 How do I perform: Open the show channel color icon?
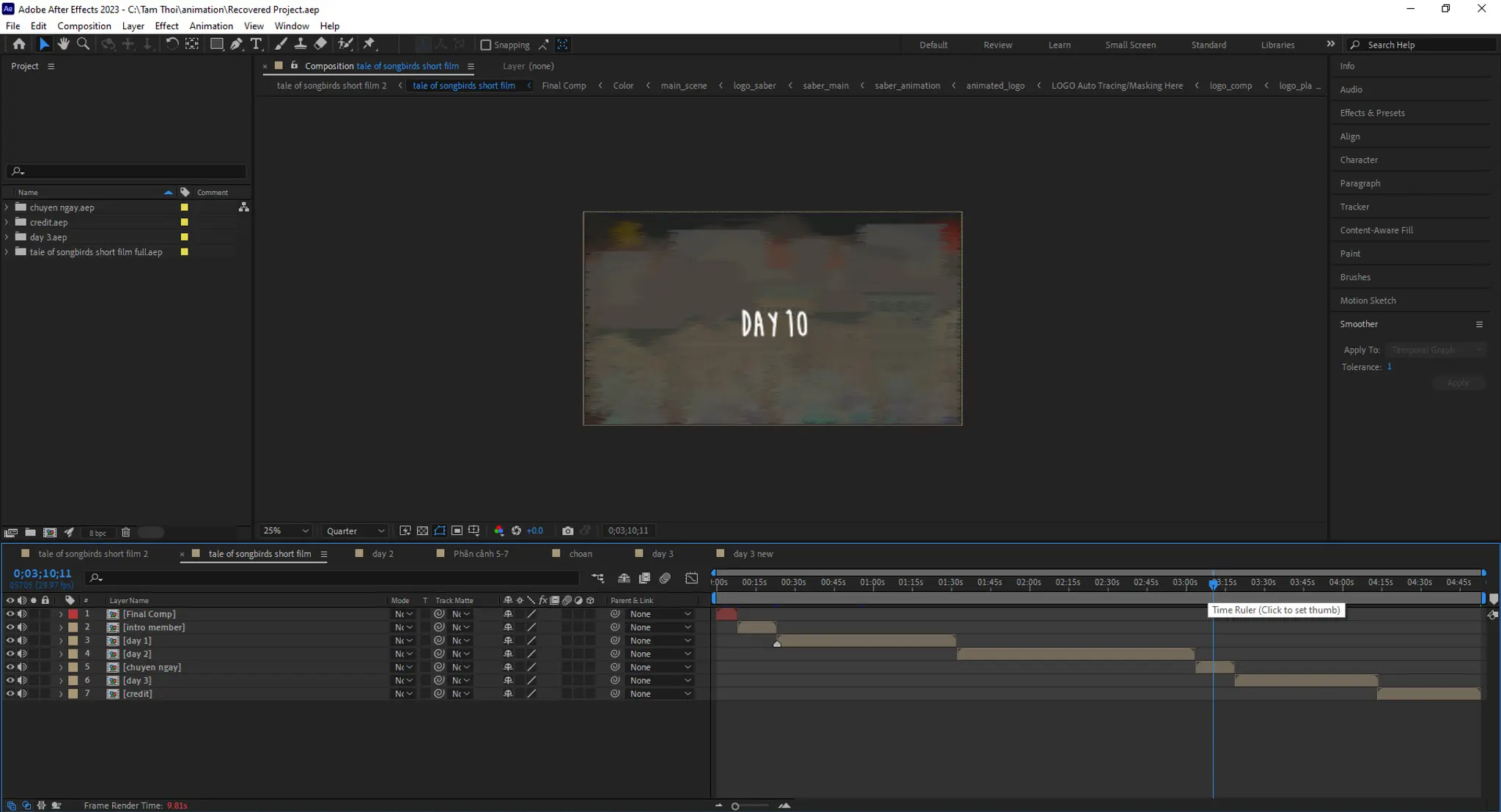pos(499,531)
